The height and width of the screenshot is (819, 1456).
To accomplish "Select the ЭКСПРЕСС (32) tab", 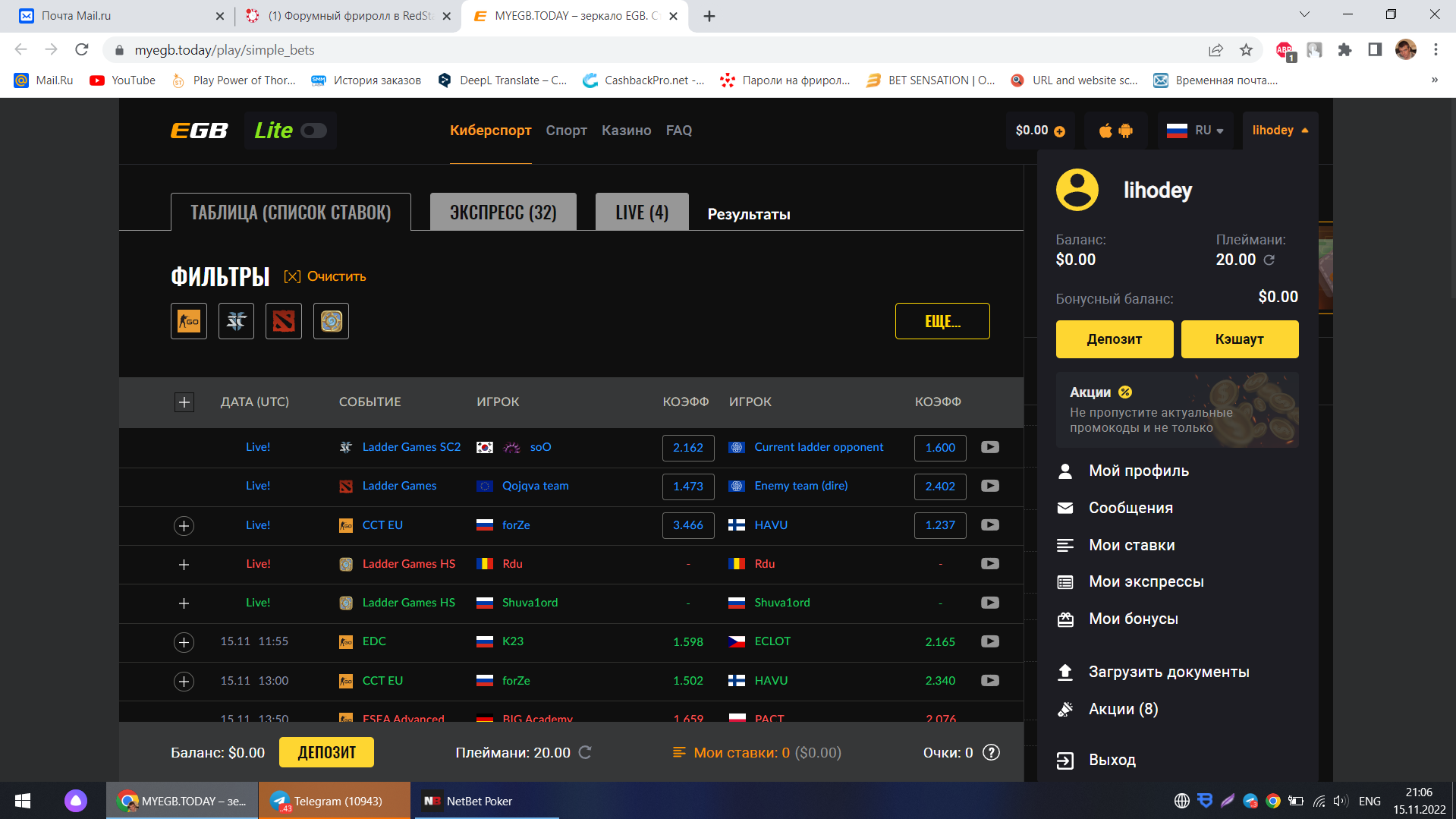I will (x=503, y=212).
